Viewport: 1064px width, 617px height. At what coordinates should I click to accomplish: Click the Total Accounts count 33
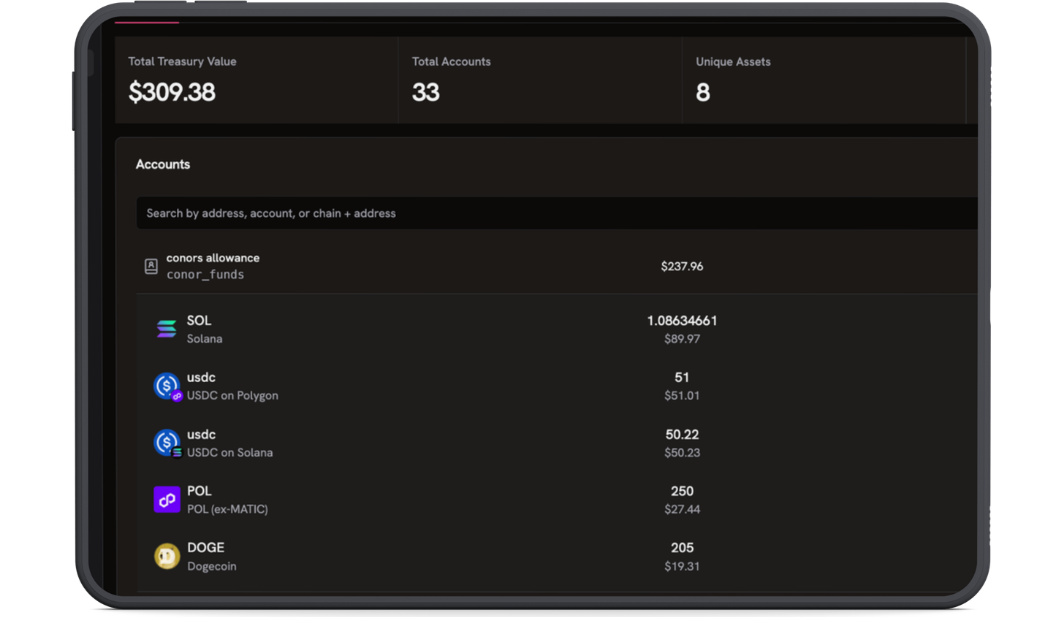[x=425, y=92]
